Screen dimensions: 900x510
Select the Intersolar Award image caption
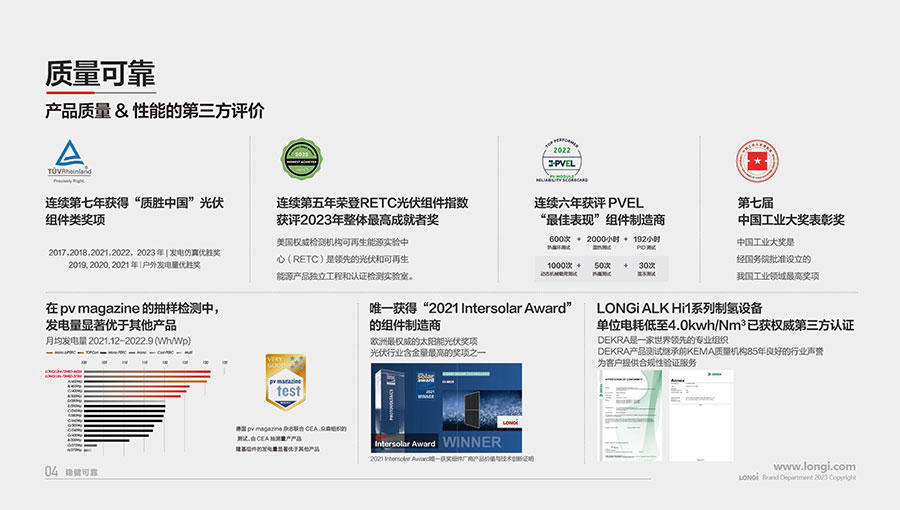(452, 459)
